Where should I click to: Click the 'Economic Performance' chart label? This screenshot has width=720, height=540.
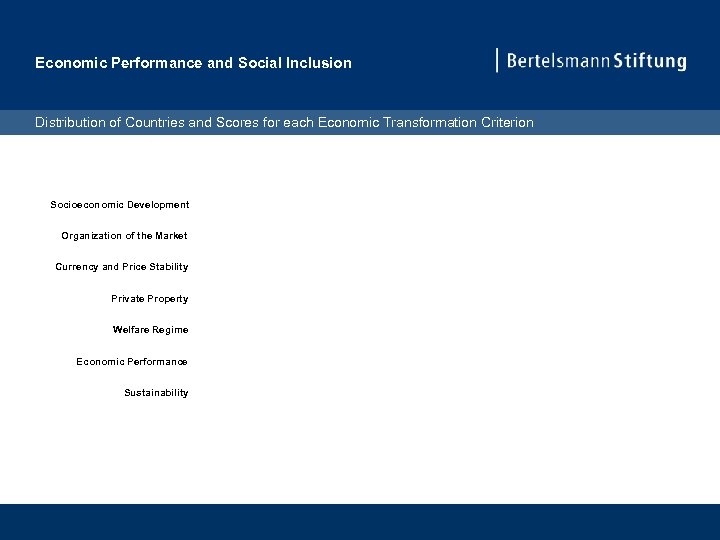click(132, 362)
